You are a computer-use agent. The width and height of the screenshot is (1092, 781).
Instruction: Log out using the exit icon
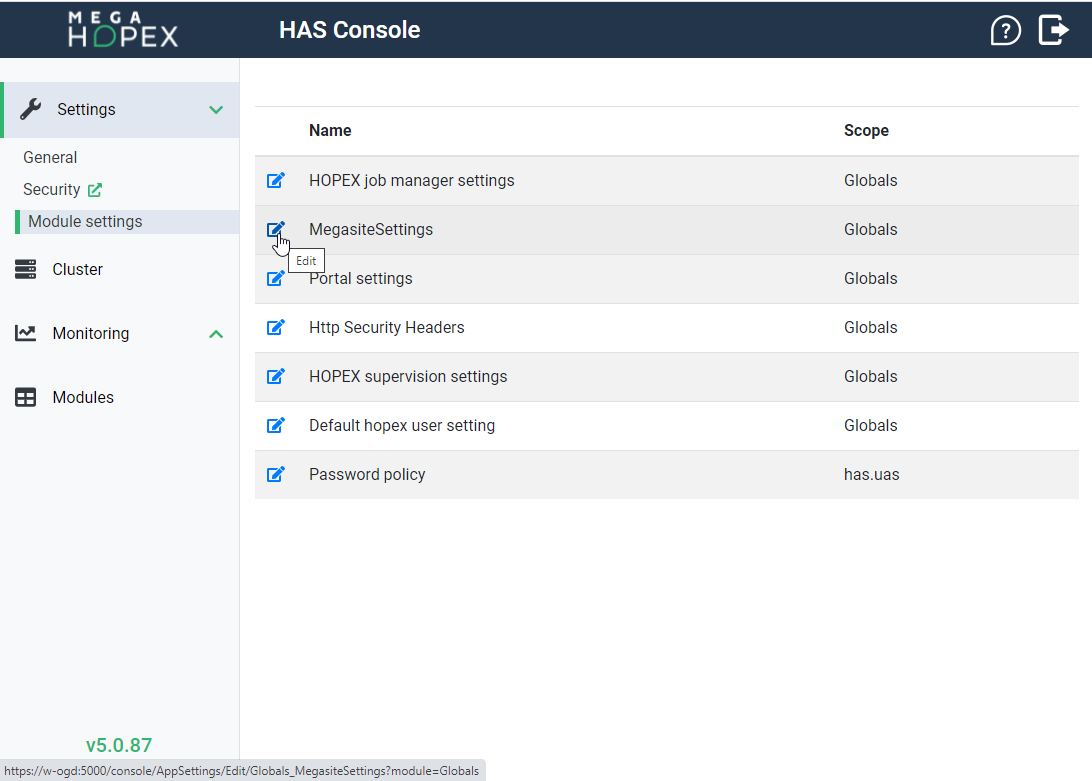(1053, 30)
